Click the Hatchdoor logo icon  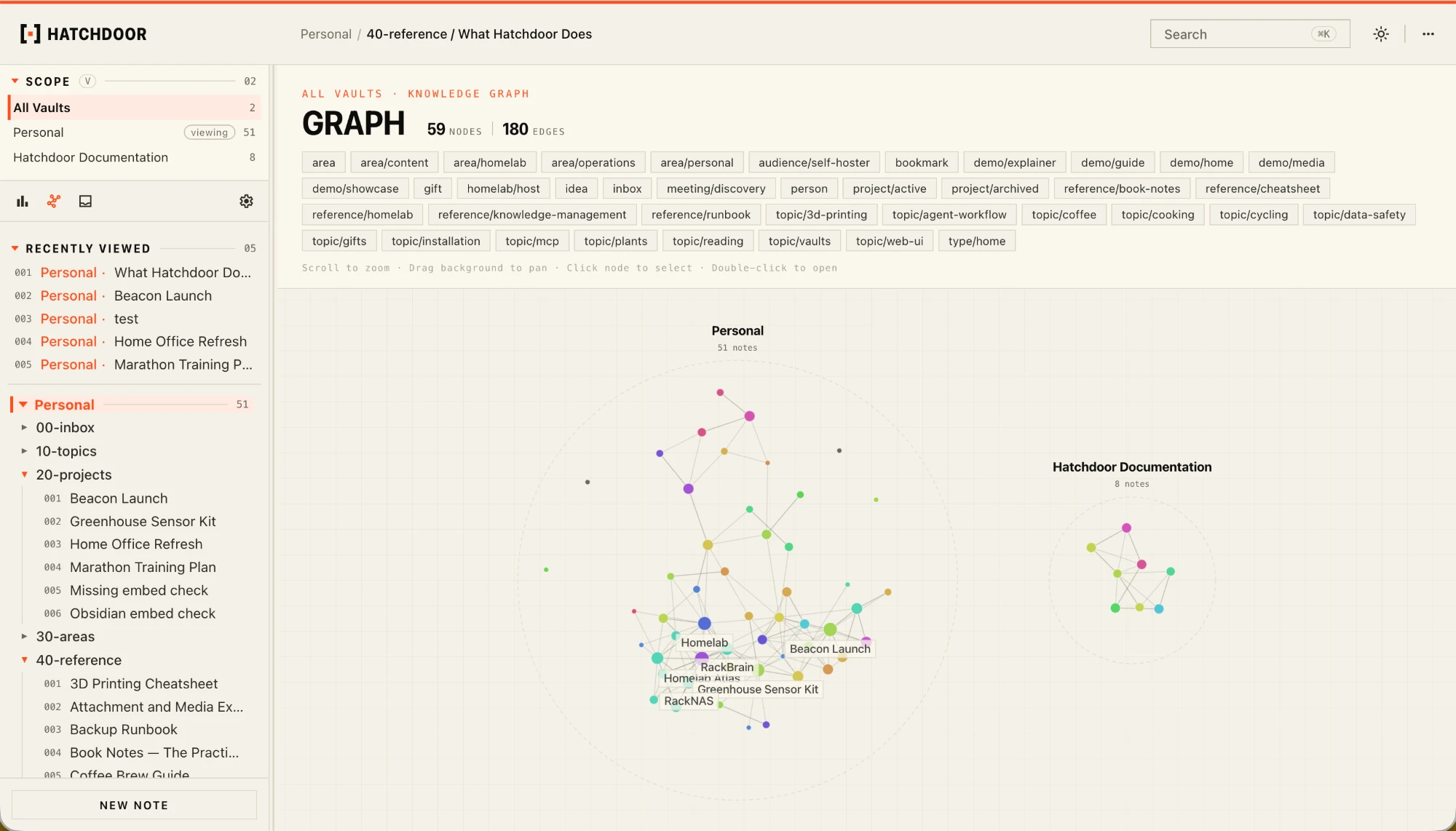(x=30, y=34)
